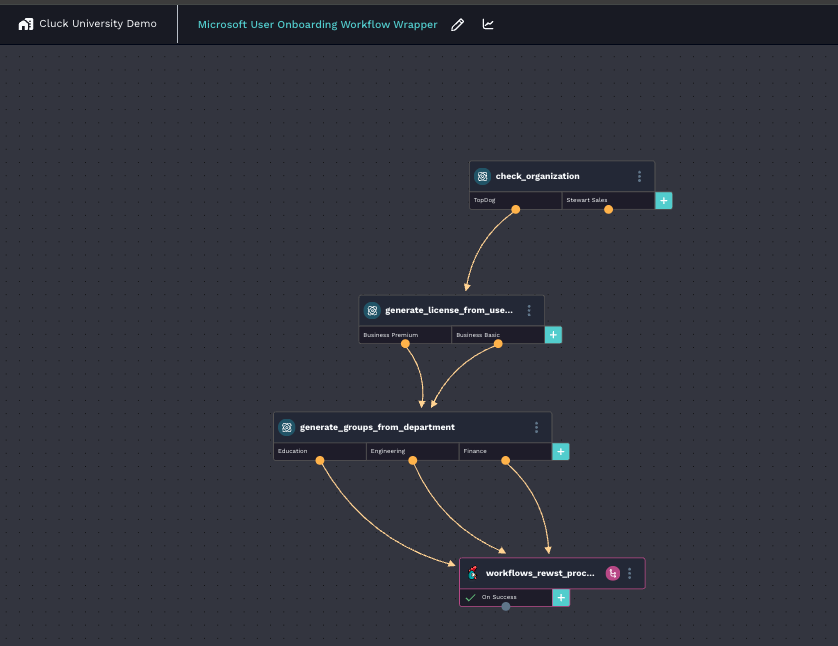The height and width of the screenshot is (646, 838).
Task: Click the check_organization node icon
Action: point(482,176)
